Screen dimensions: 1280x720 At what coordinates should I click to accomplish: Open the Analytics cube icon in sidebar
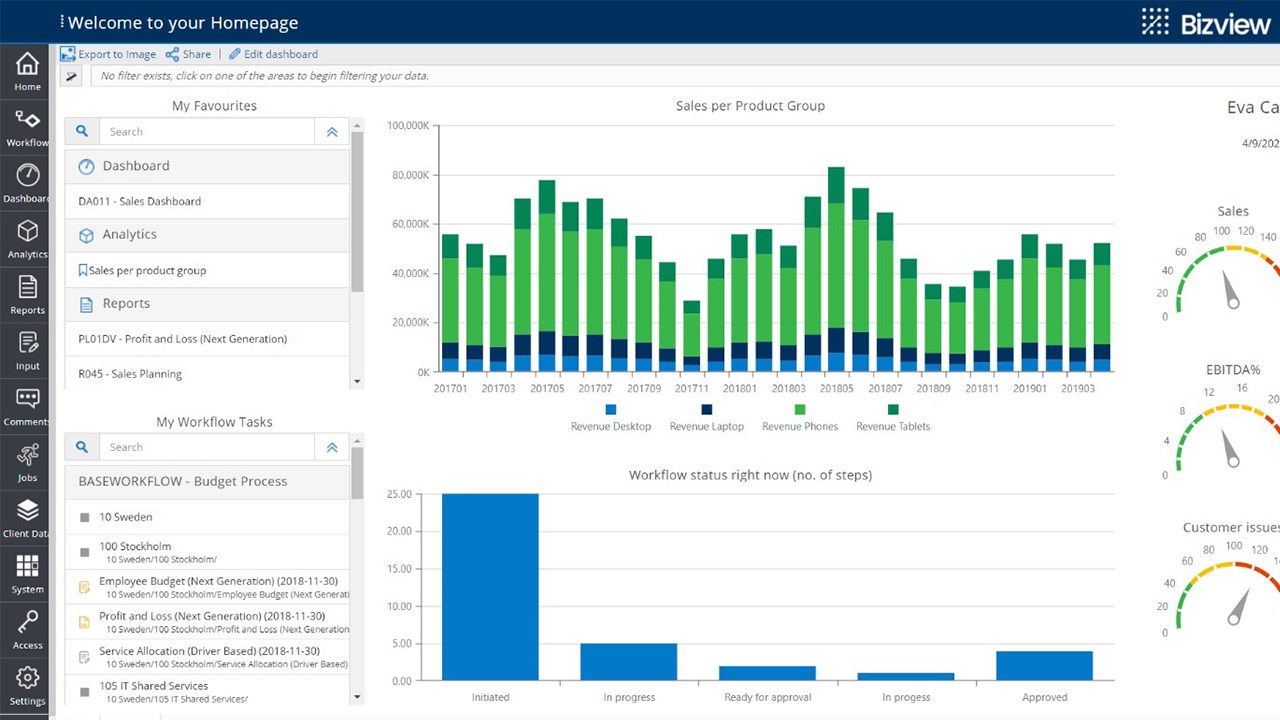pos(27,231)
